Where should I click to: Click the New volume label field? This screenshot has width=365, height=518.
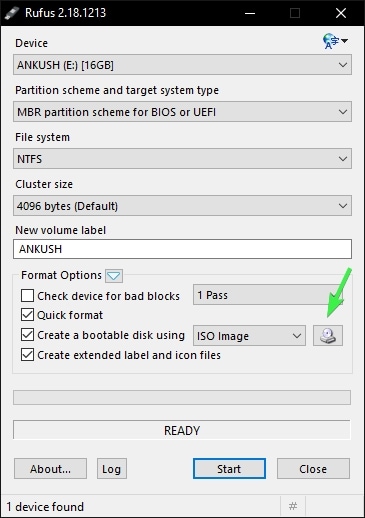click(x=182, y=249)
